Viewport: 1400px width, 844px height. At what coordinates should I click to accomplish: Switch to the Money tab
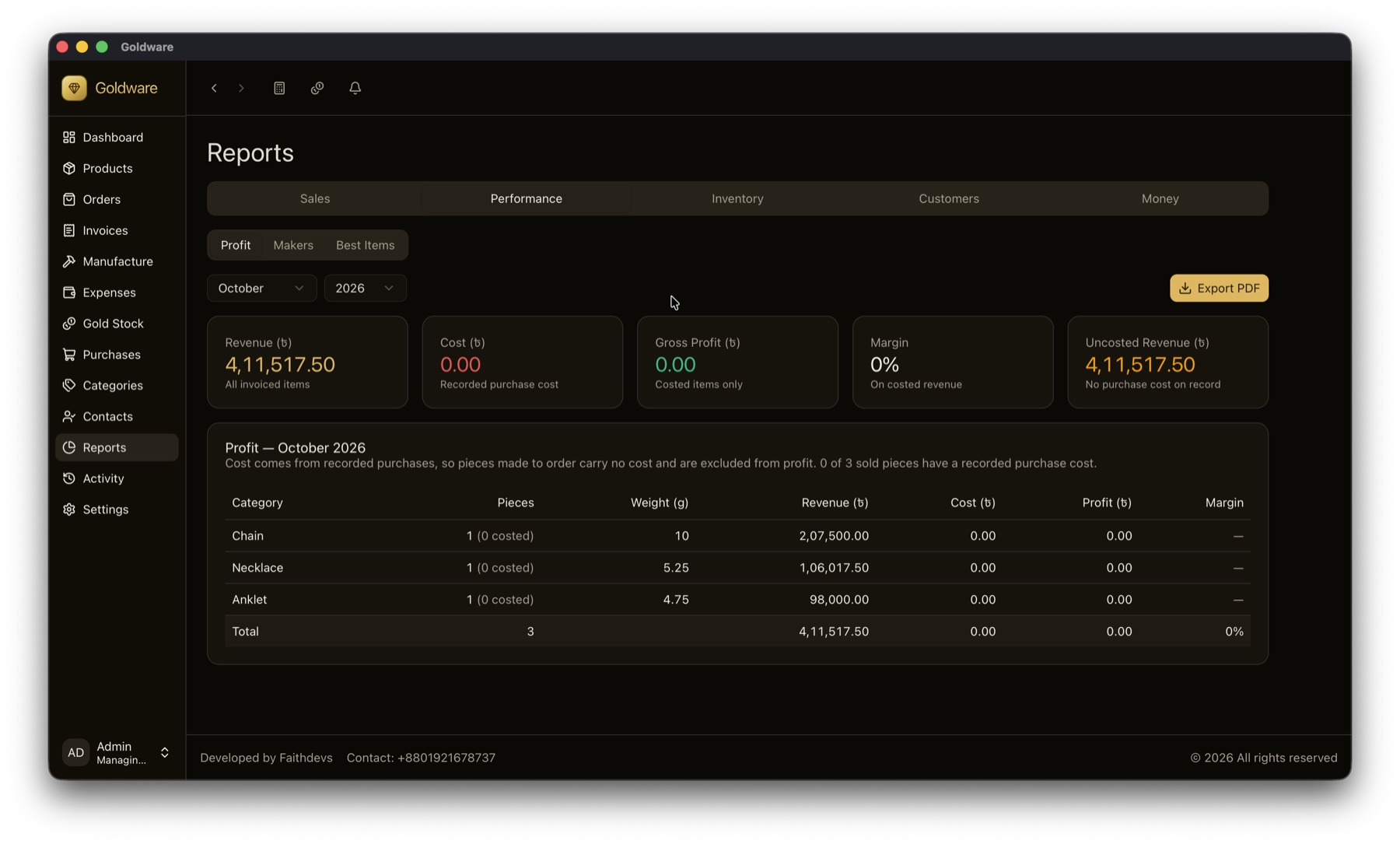1160,198
